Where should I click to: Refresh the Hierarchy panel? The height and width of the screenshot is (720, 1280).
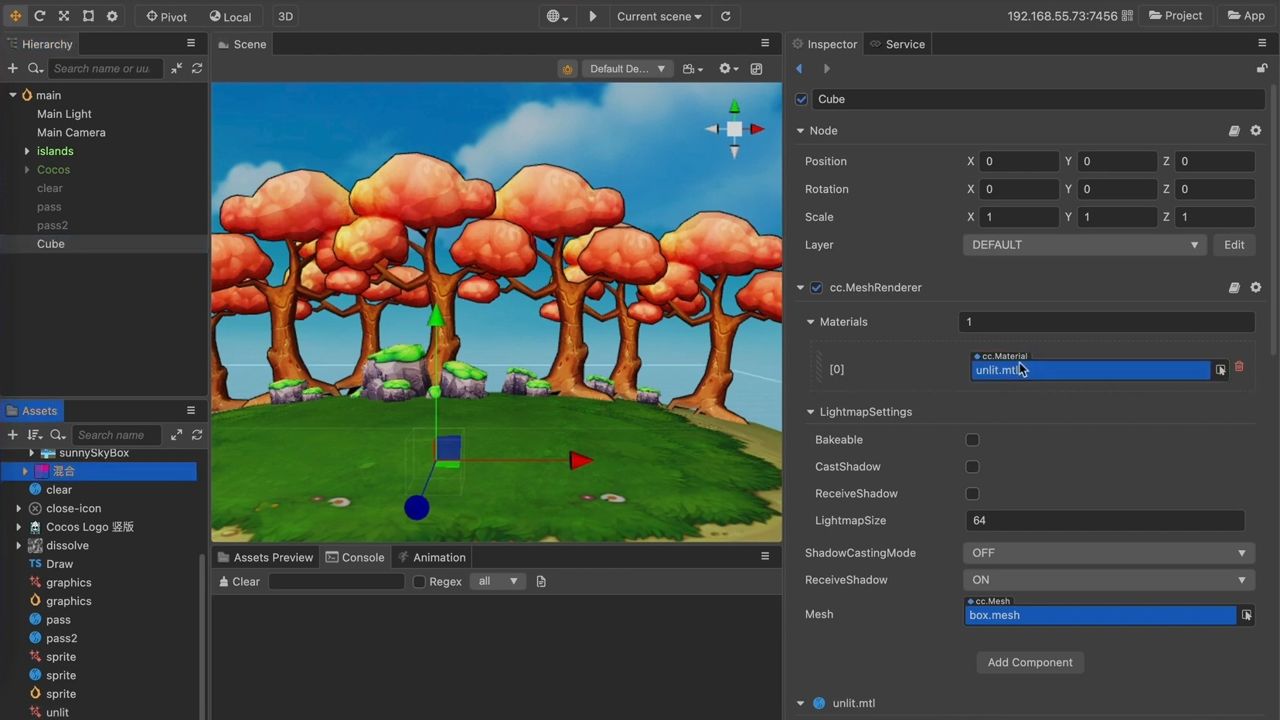click(x=197, y=68)
